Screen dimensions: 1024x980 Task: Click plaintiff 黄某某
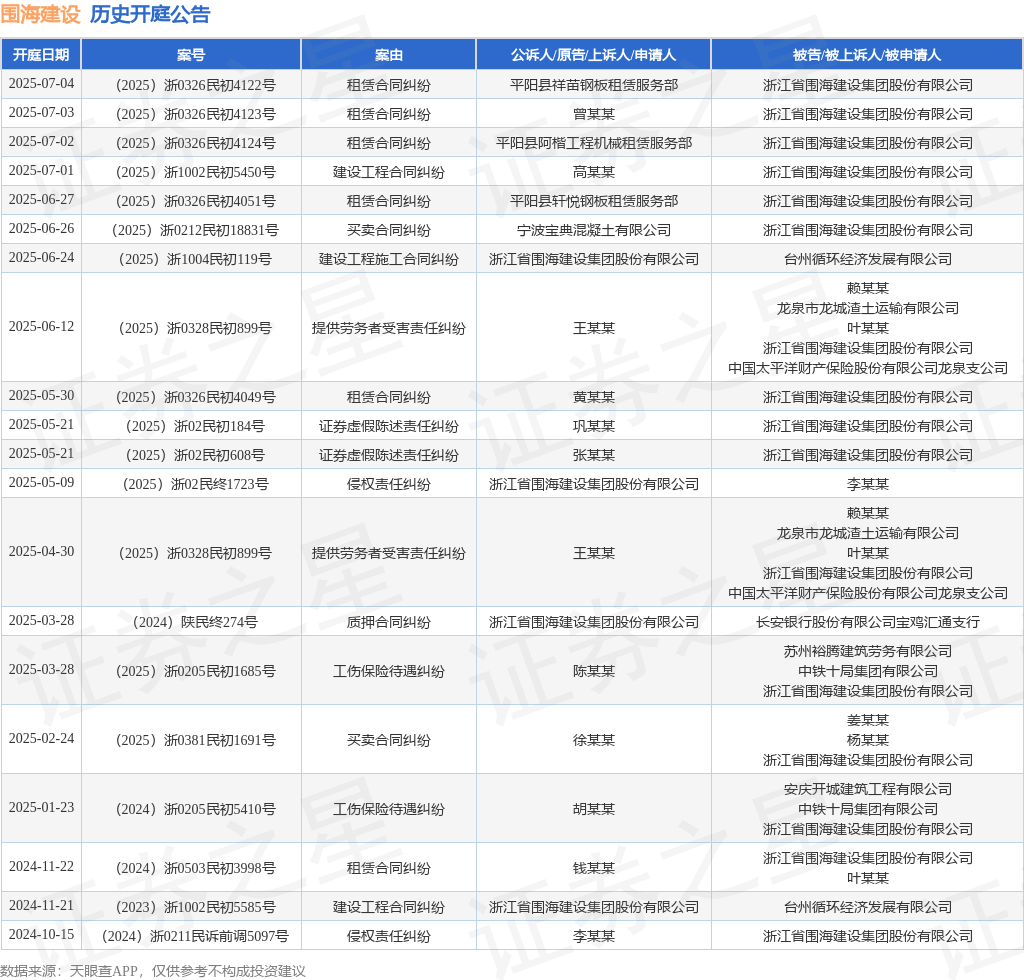pos(594,397)
